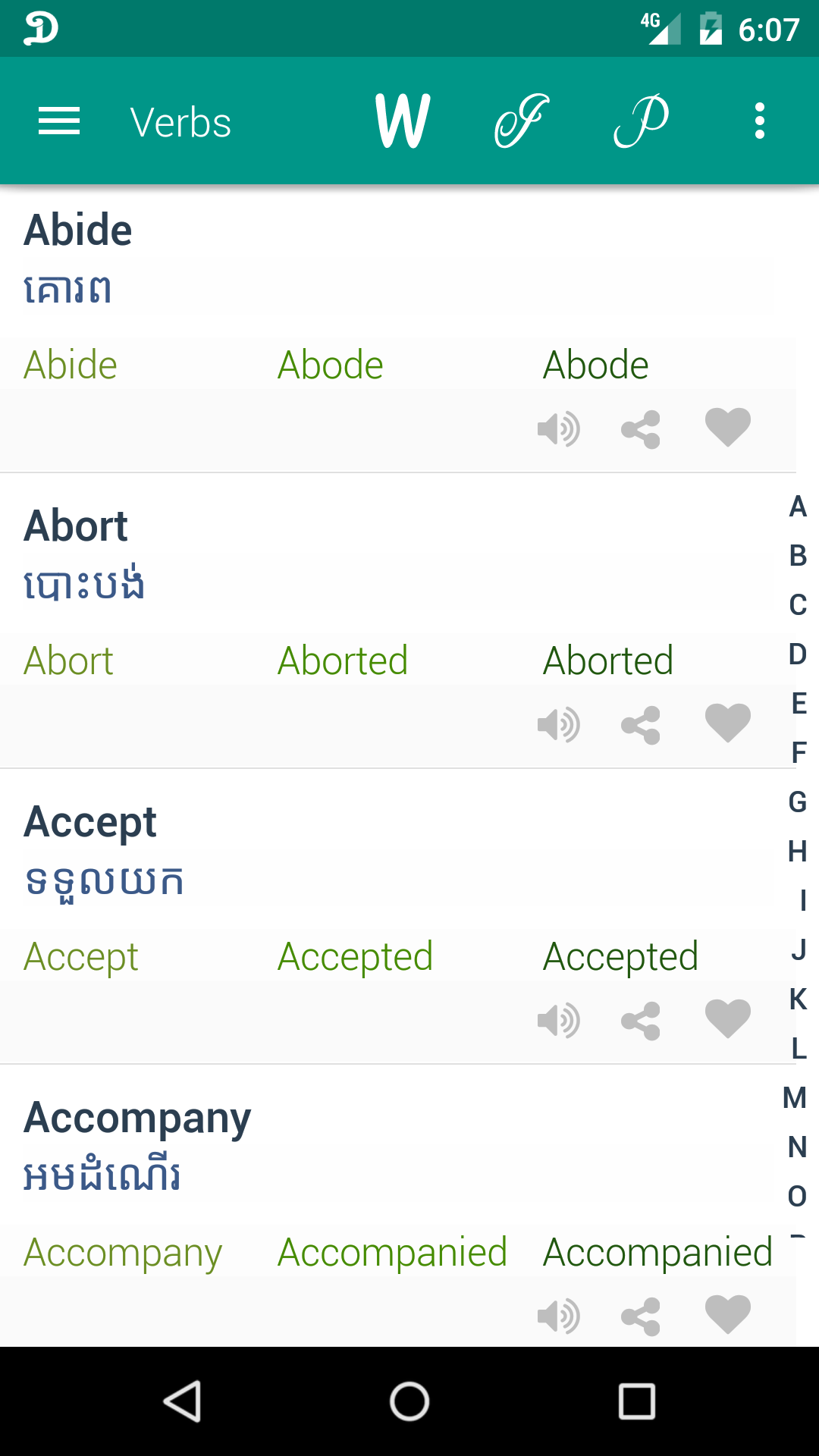This screenshot has height=1456, width=819.
Task: Tap Android back navigation button
Action: pyautogui.click(x=183, y=1401)
